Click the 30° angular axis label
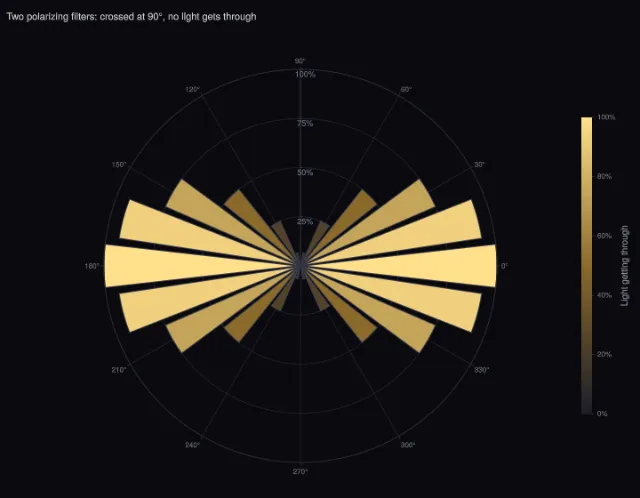The width and height of the screenshot is (640, 498). [x=480, y=165]
